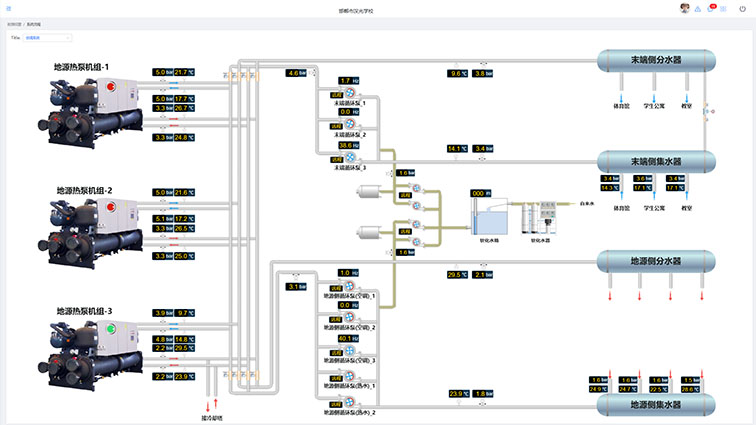Select the 末端循环泵_3 pump icon
The image size is (756, 425).
click(x=350, y=158)
